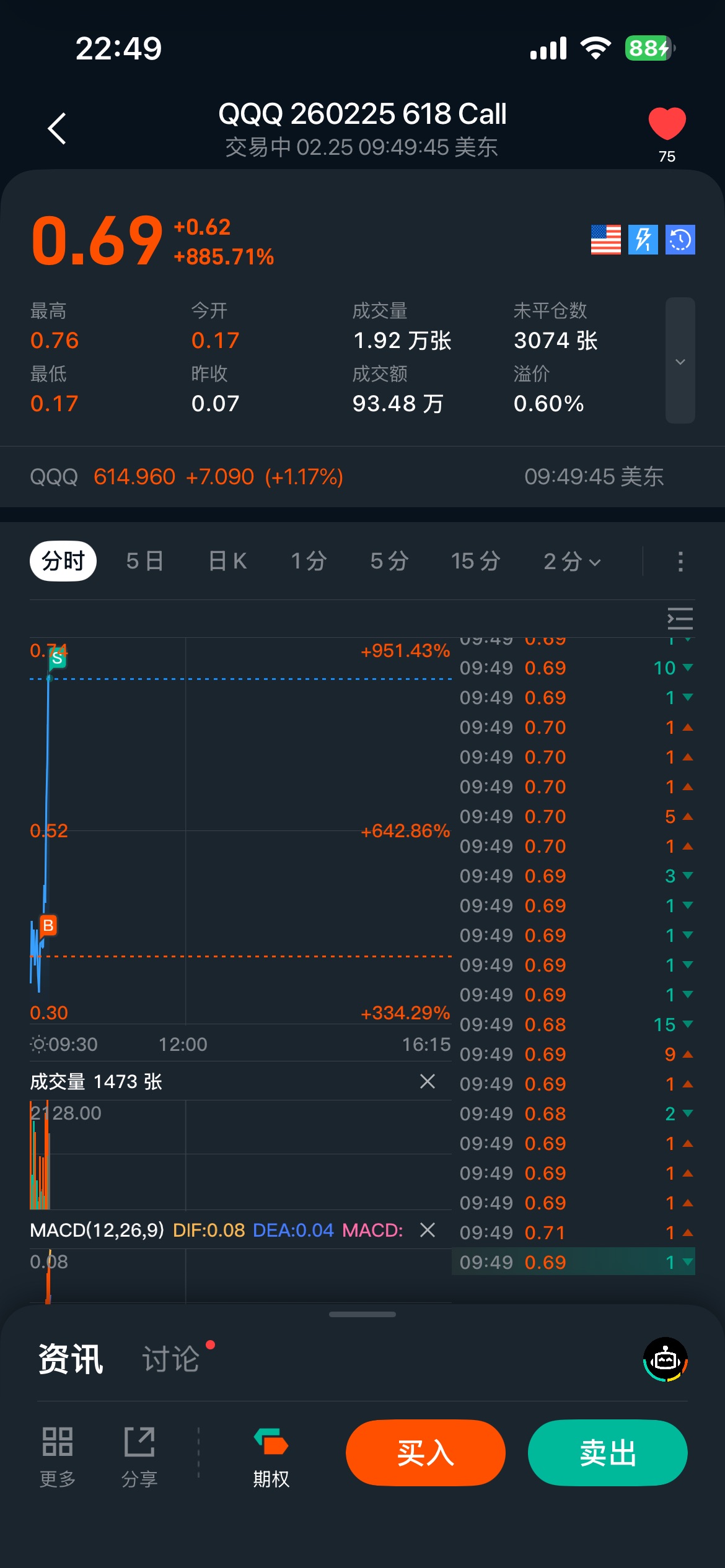
Task: Close the 成交量 volume indicator
Action: pyautogui.click(x=428, y=1081)
